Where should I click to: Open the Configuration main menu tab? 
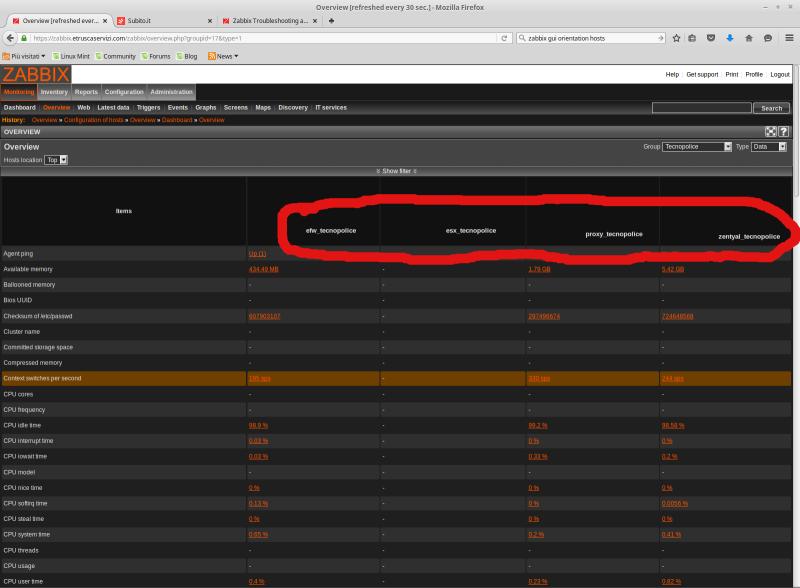pyautogui.click(x=124, y=92)
